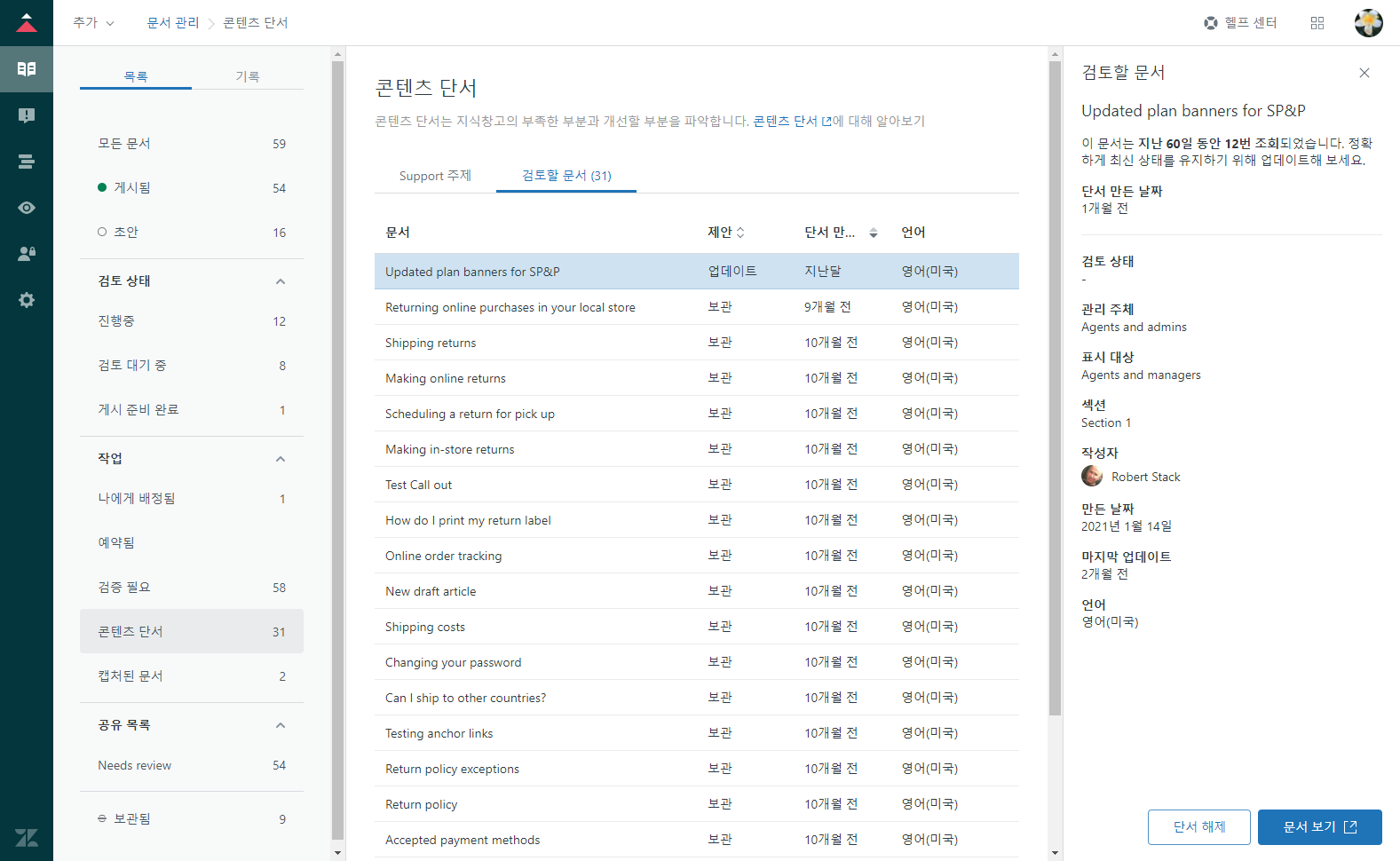Show 나에게 배정됨 articles
Screen dimensions: 1400x861
point(192,499)
